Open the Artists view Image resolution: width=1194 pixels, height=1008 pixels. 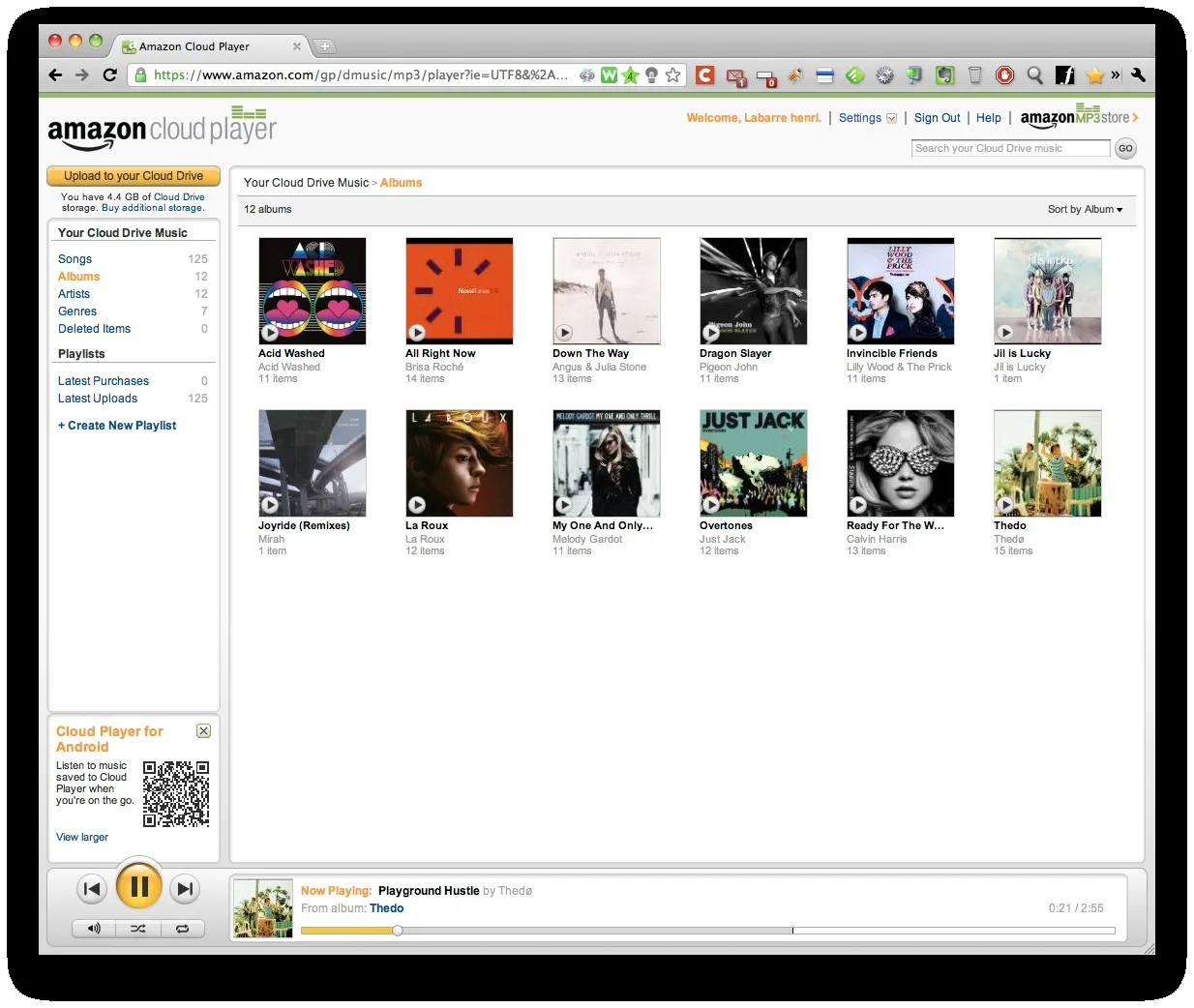pyautogui.click(x=74, y=294)
